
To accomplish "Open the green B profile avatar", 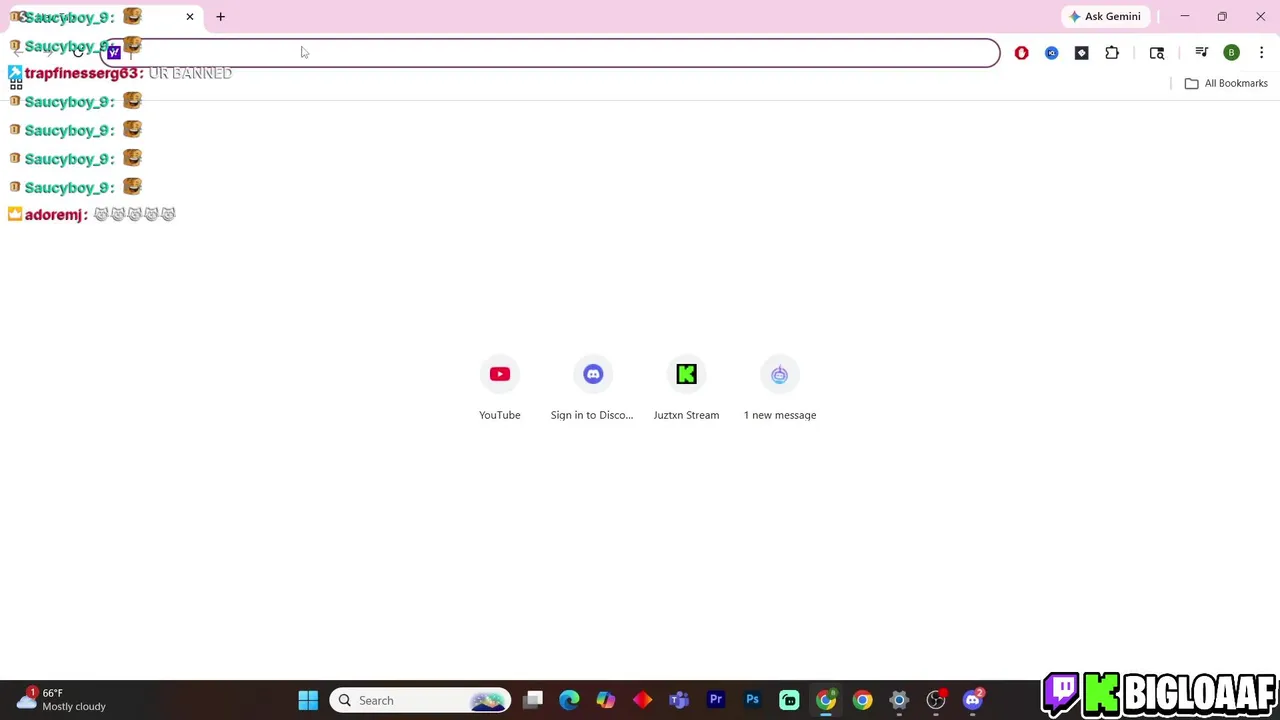I will (x=1231, y=53).
